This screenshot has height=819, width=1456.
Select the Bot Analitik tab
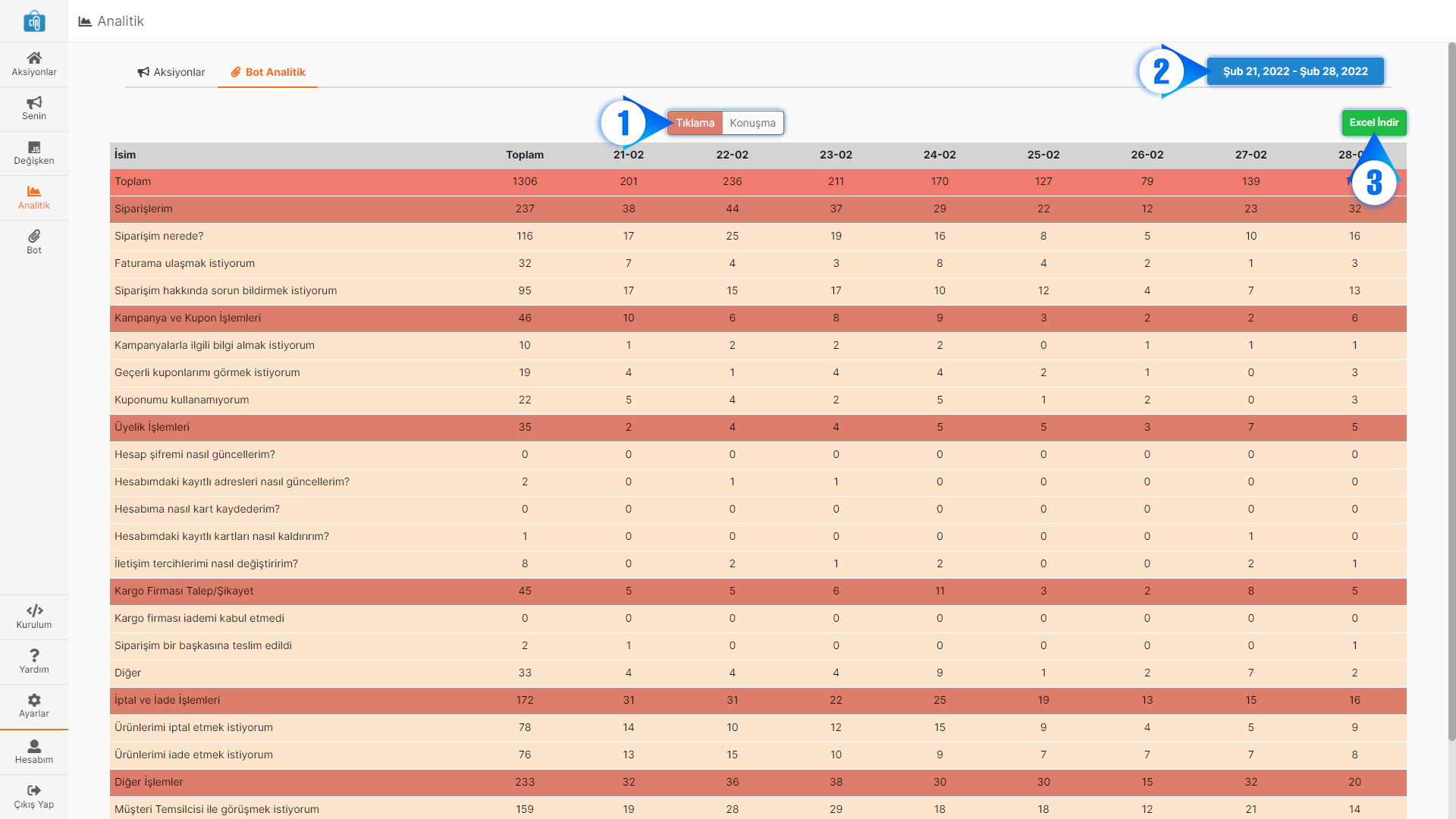pos(268,72)
